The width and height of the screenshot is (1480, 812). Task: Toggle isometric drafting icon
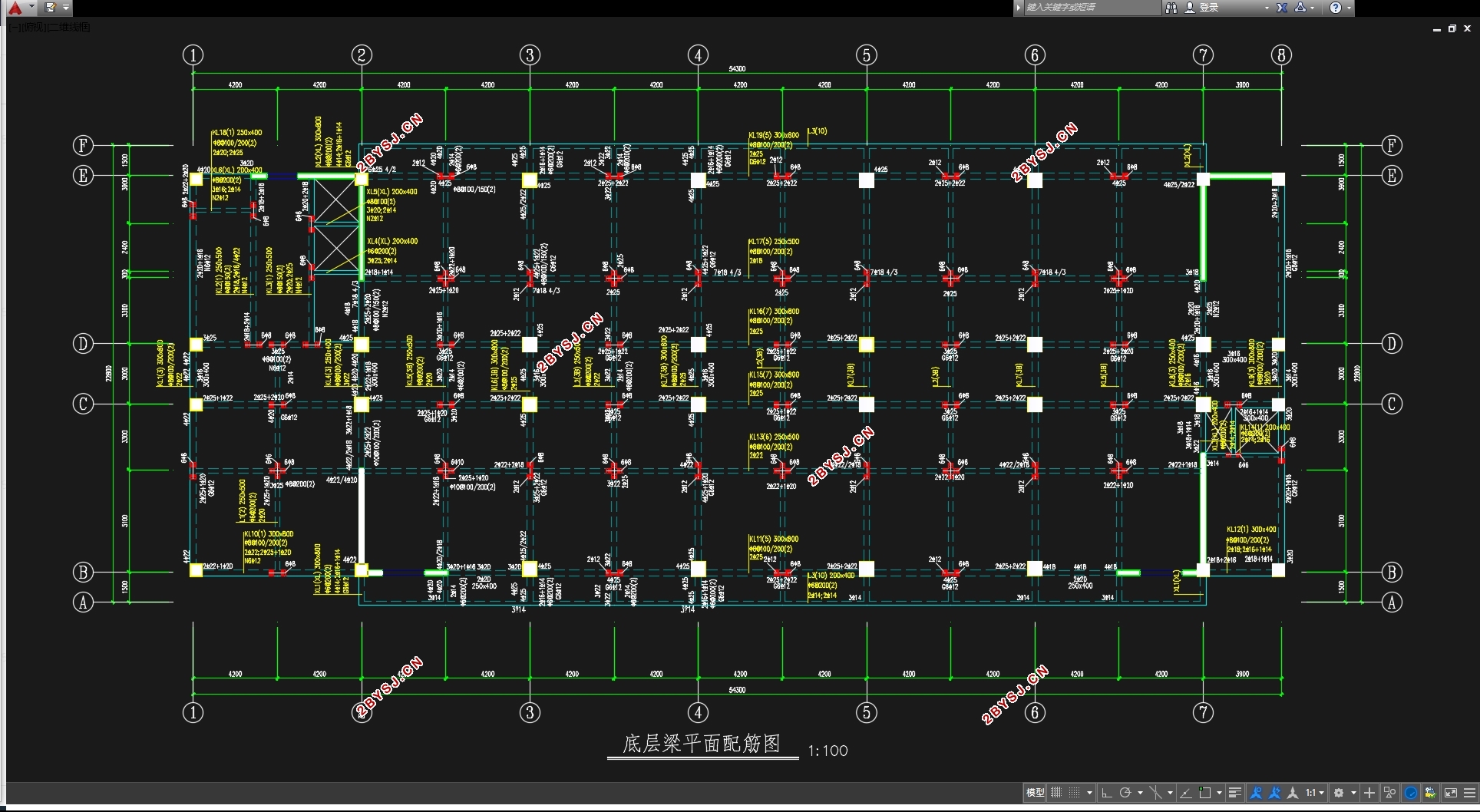tap(1155, 793)
